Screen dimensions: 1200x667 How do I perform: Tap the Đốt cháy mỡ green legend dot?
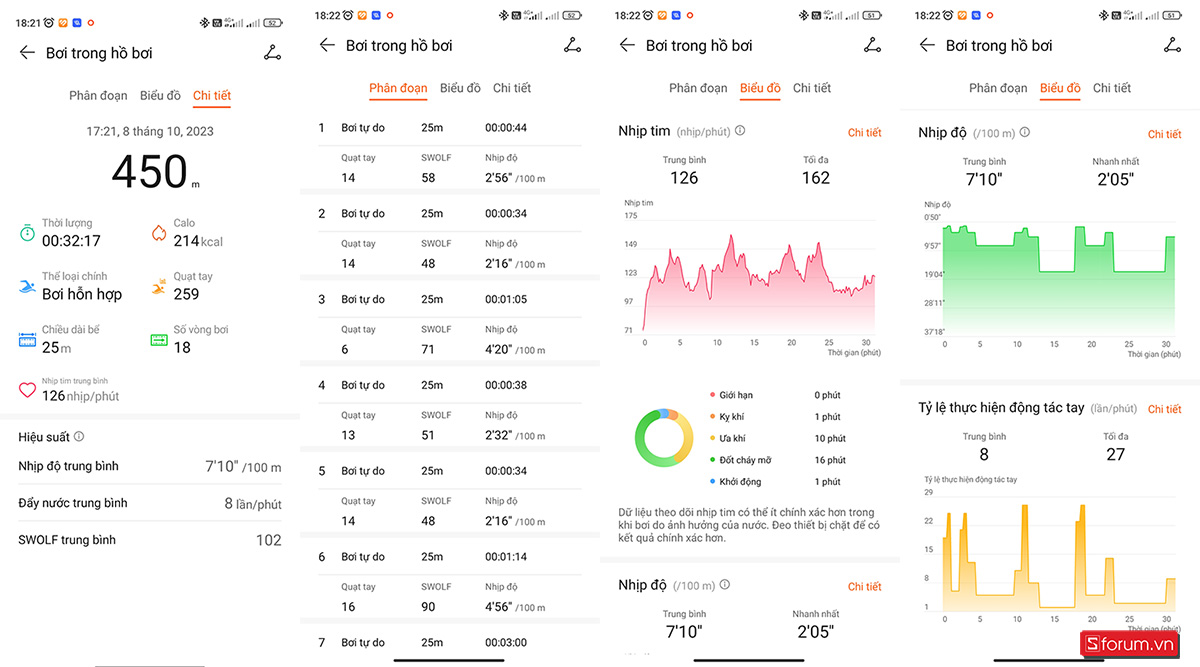point(712,460)
